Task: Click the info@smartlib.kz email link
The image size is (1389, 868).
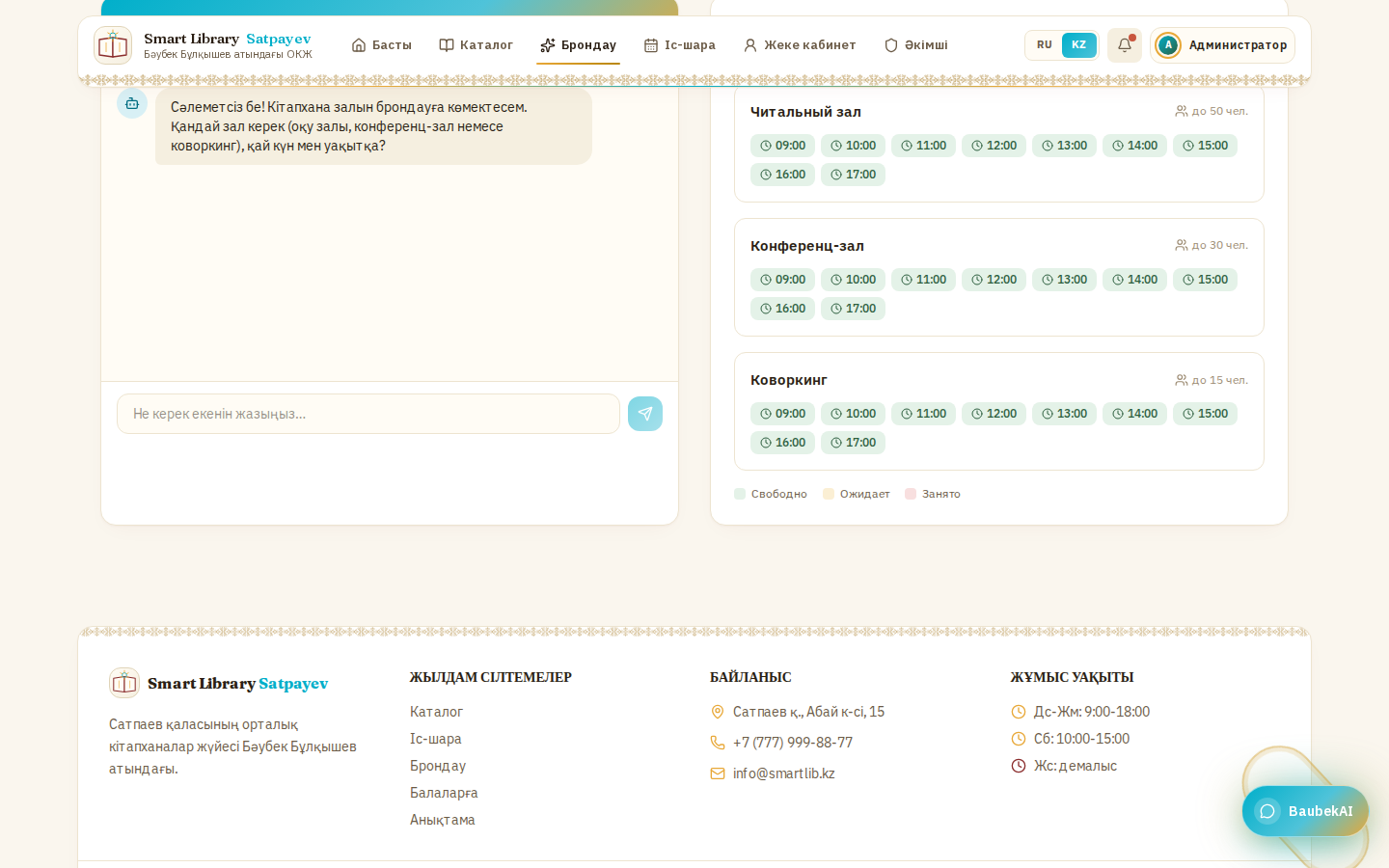Action: pos(784,773)
